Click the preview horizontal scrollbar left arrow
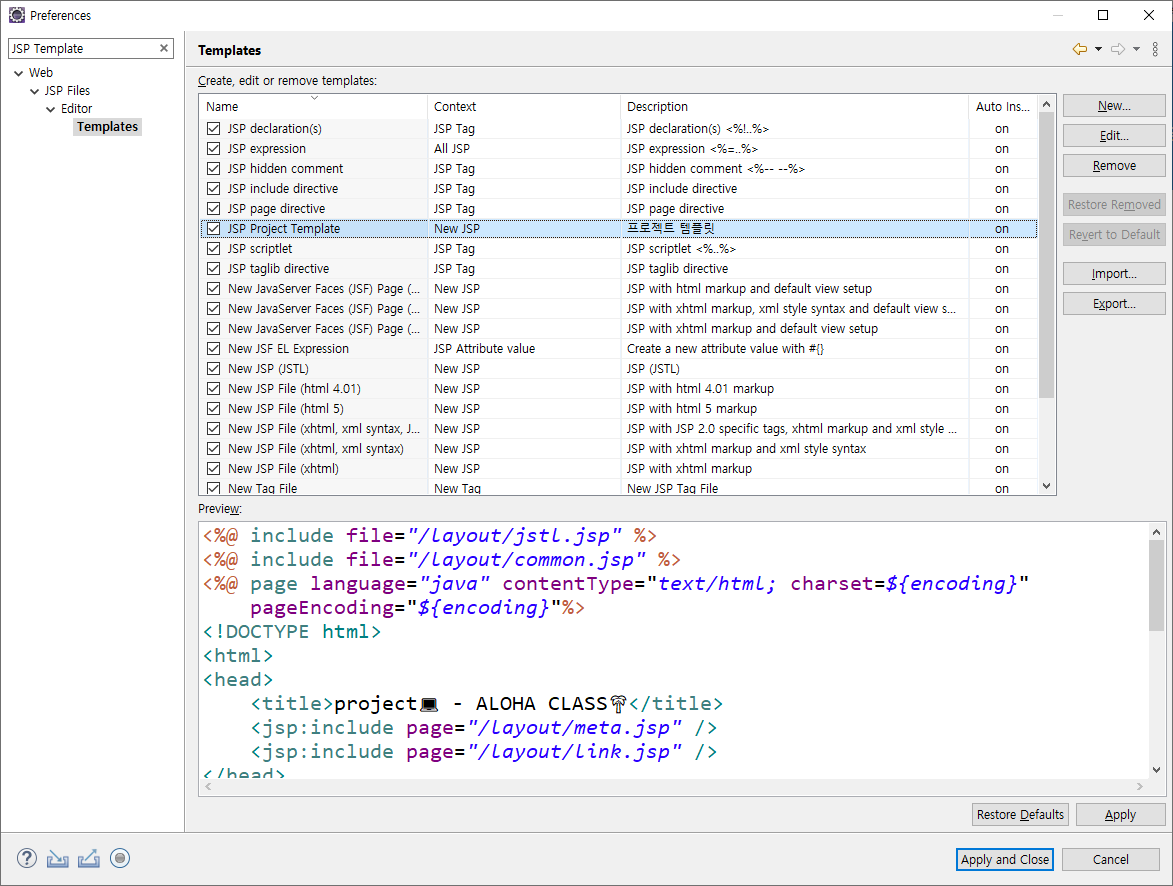 [x=208, y=786]
